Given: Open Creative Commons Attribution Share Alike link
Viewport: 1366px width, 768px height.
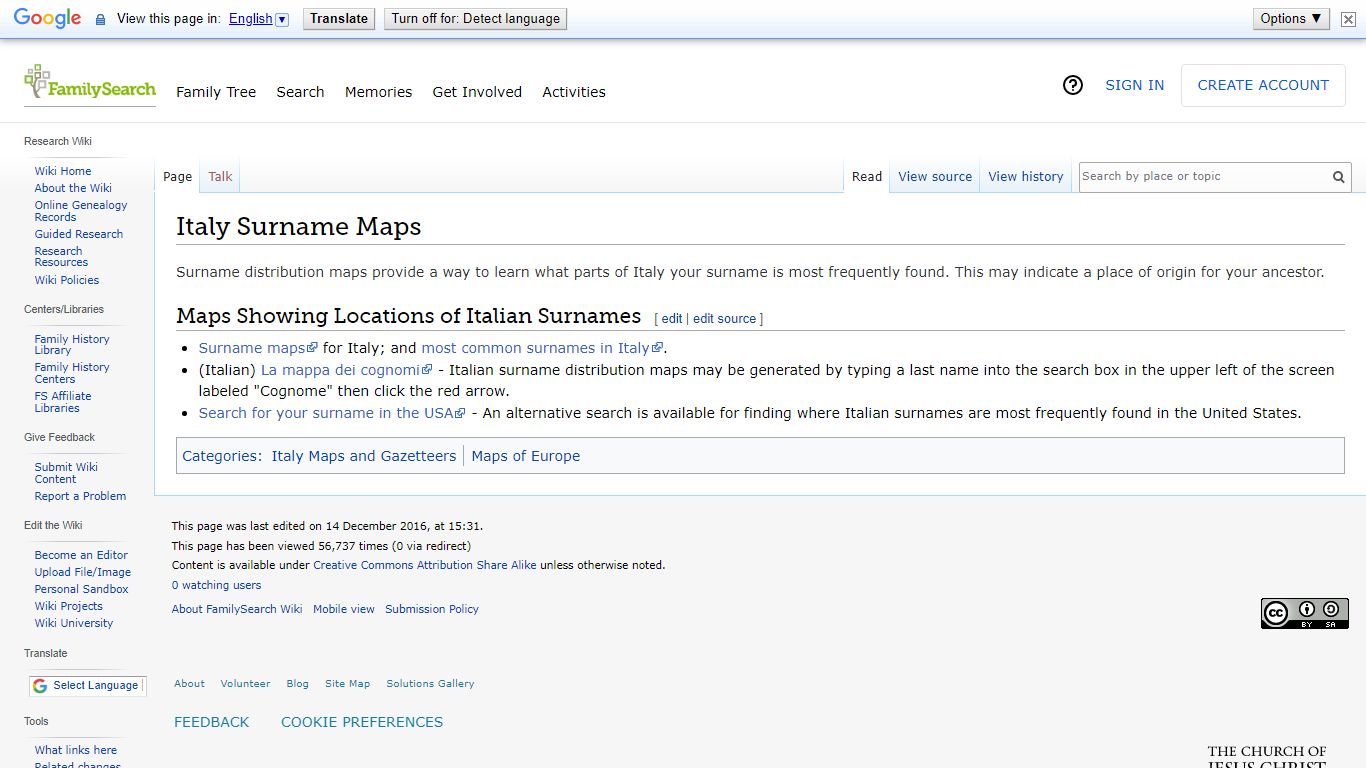Looking at the screenshot, I should click(x=425, y=565).
